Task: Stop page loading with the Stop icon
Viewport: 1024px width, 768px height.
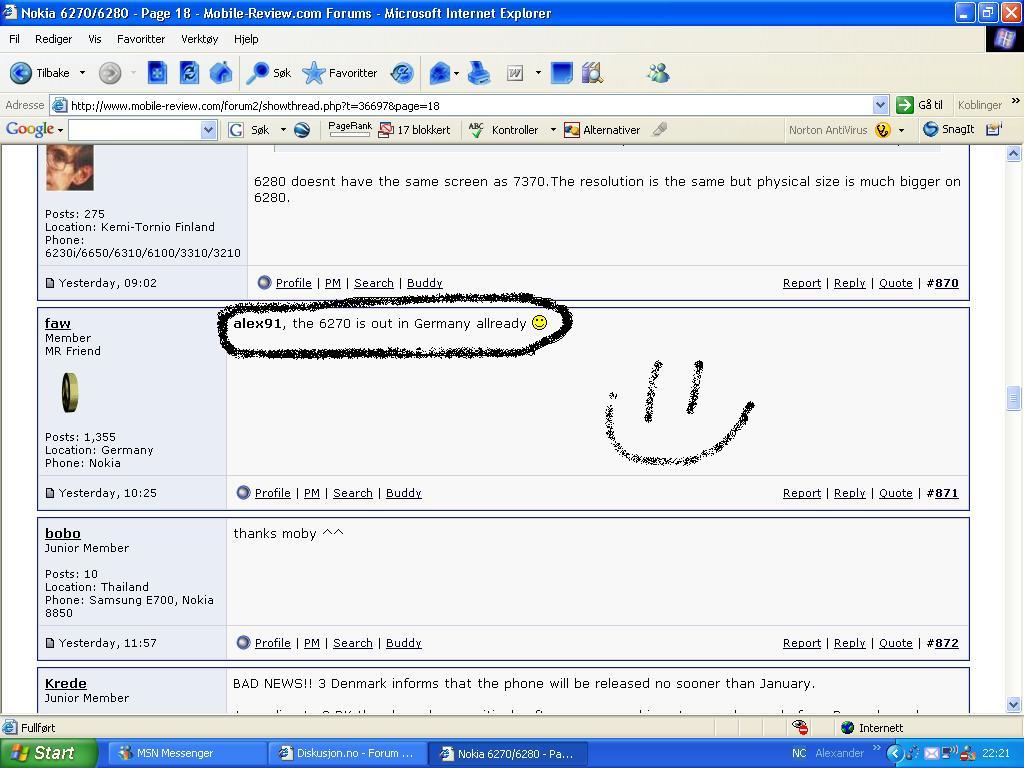Action: (x=157, y=73)
